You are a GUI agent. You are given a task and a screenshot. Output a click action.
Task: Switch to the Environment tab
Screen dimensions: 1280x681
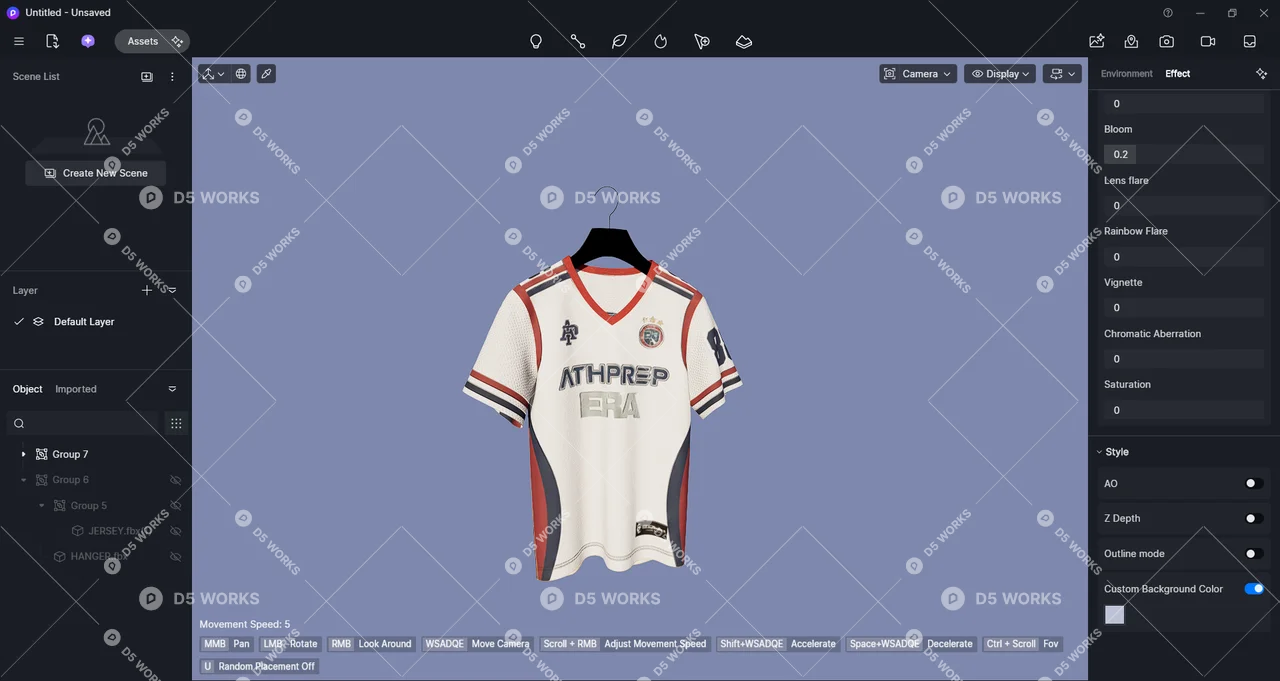click(x=1126, y=73)
